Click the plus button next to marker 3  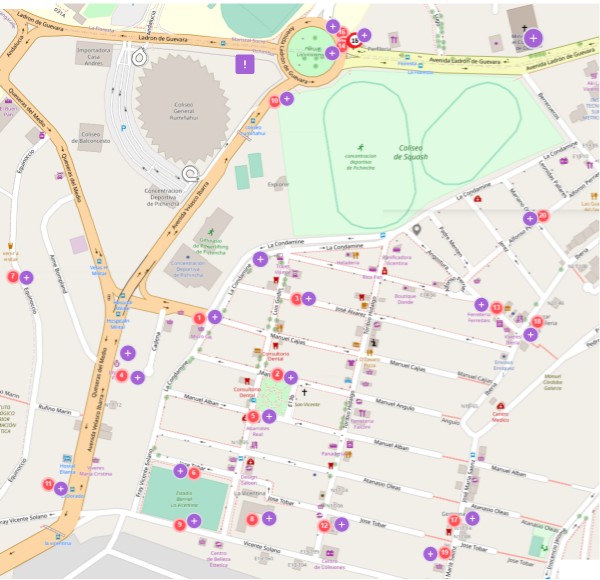(309, 298)
